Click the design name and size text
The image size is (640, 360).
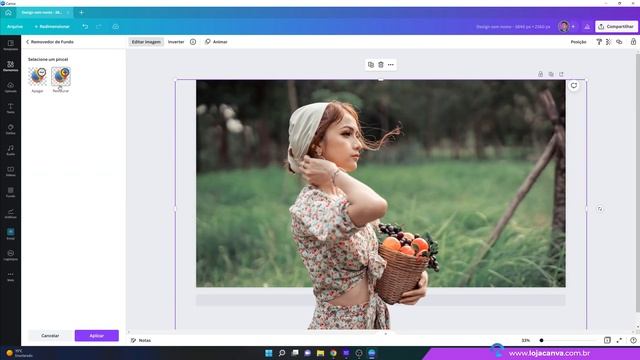[513, 27]
